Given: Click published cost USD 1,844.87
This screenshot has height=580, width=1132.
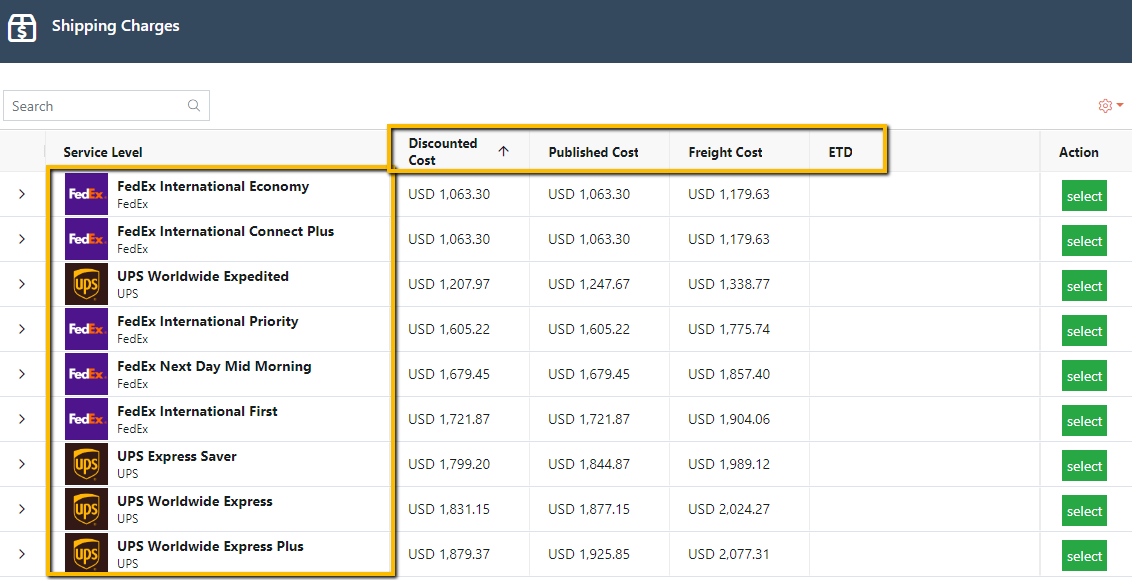Looking at the screenshot, I should pyautogui.click(x=589, y=464).
